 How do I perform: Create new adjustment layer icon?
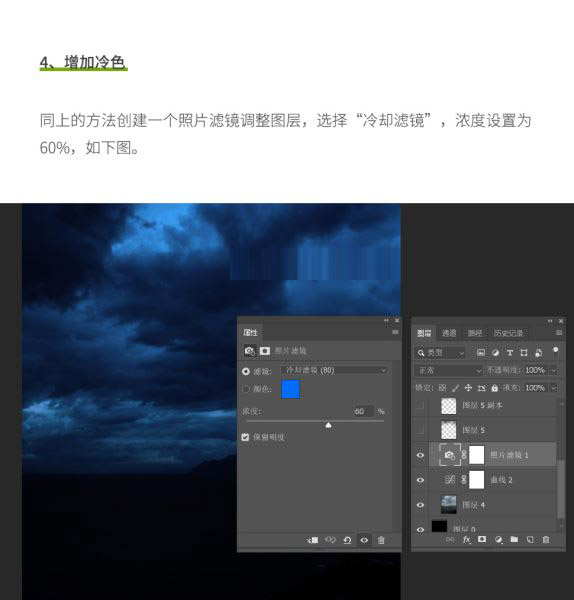point(498,540)
